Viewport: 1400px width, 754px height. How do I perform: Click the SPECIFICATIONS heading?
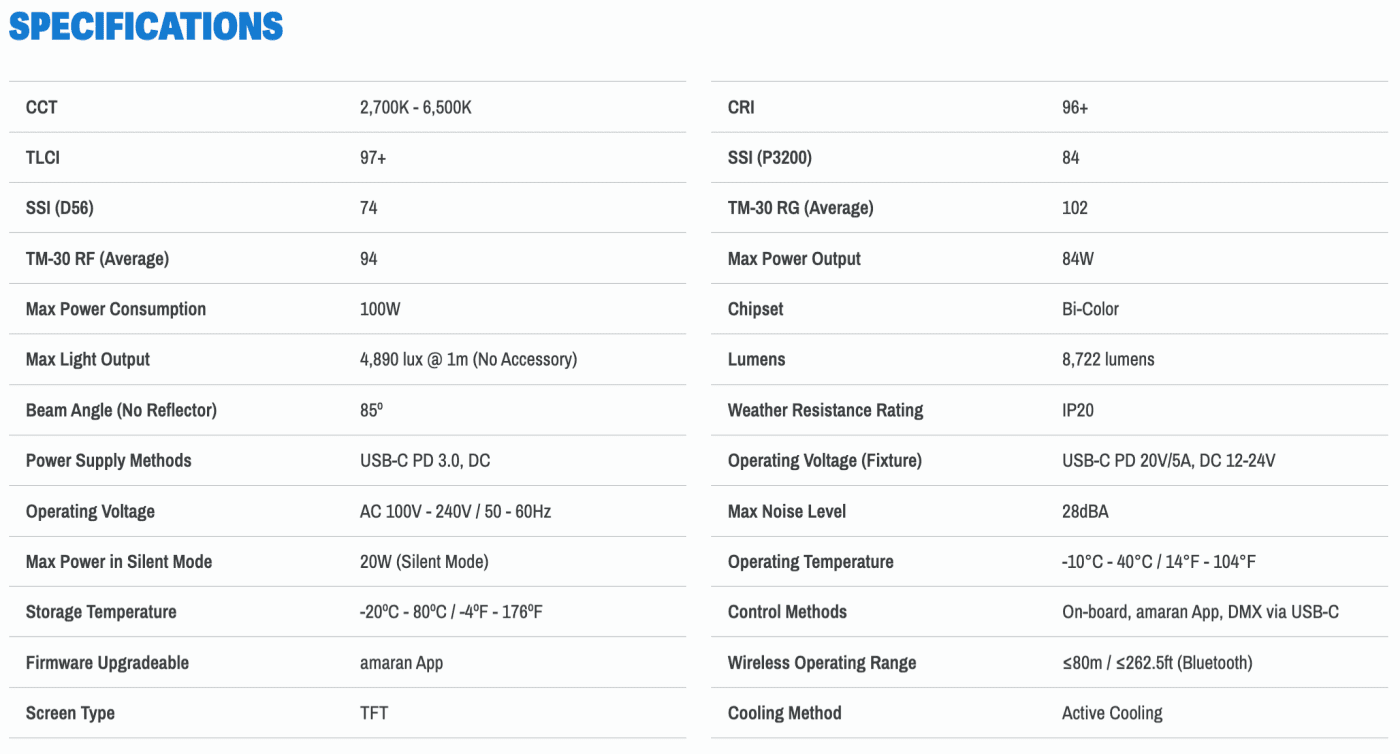point(146,27)
